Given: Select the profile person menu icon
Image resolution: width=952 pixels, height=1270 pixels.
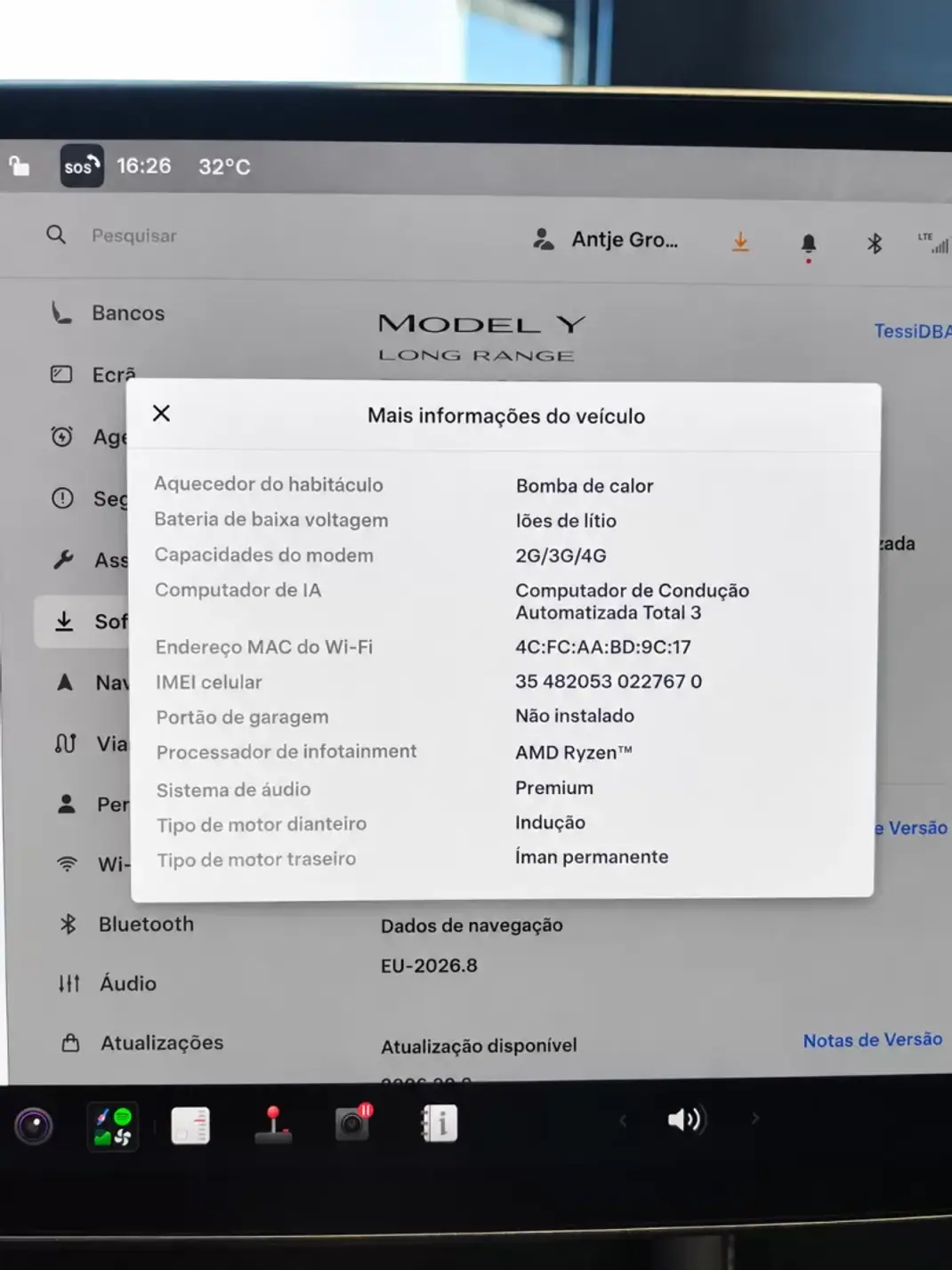Looking at the screenshot, I should [x=67, y=804].
